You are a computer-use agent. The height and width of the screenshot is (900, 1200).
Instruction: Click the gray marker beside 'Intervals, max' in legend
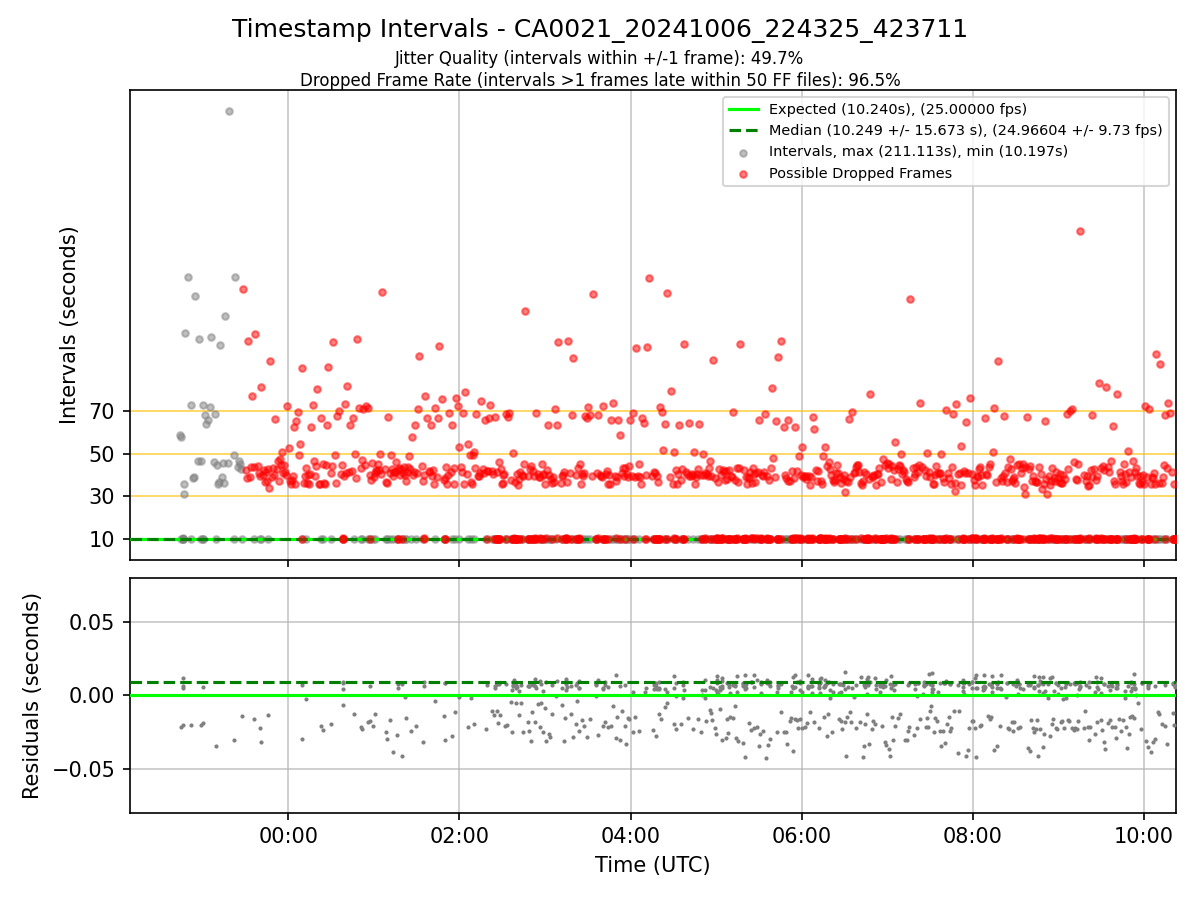[x=743, y=152]
